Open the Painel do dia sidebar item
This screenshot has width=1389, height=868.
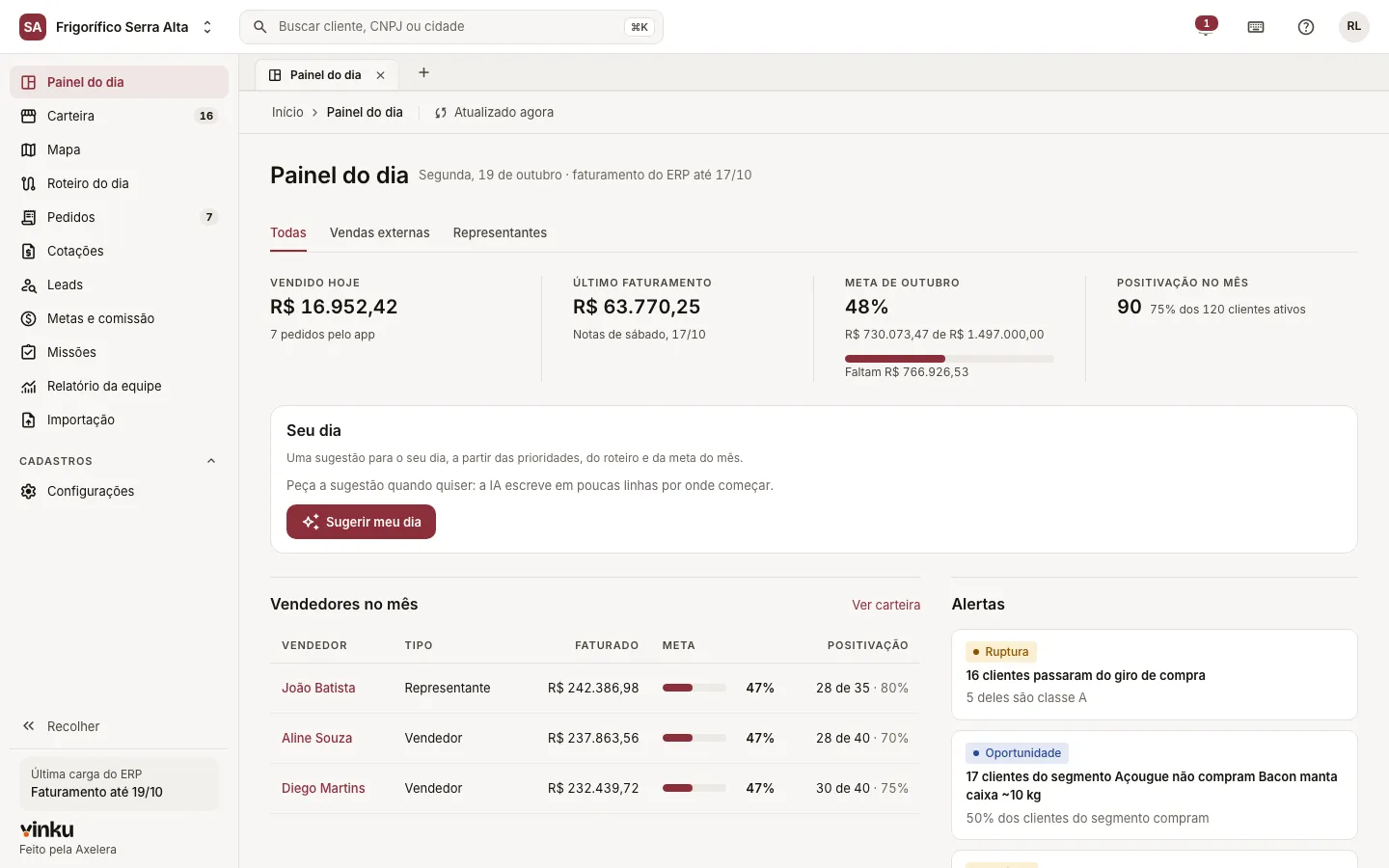click(119, 82)
